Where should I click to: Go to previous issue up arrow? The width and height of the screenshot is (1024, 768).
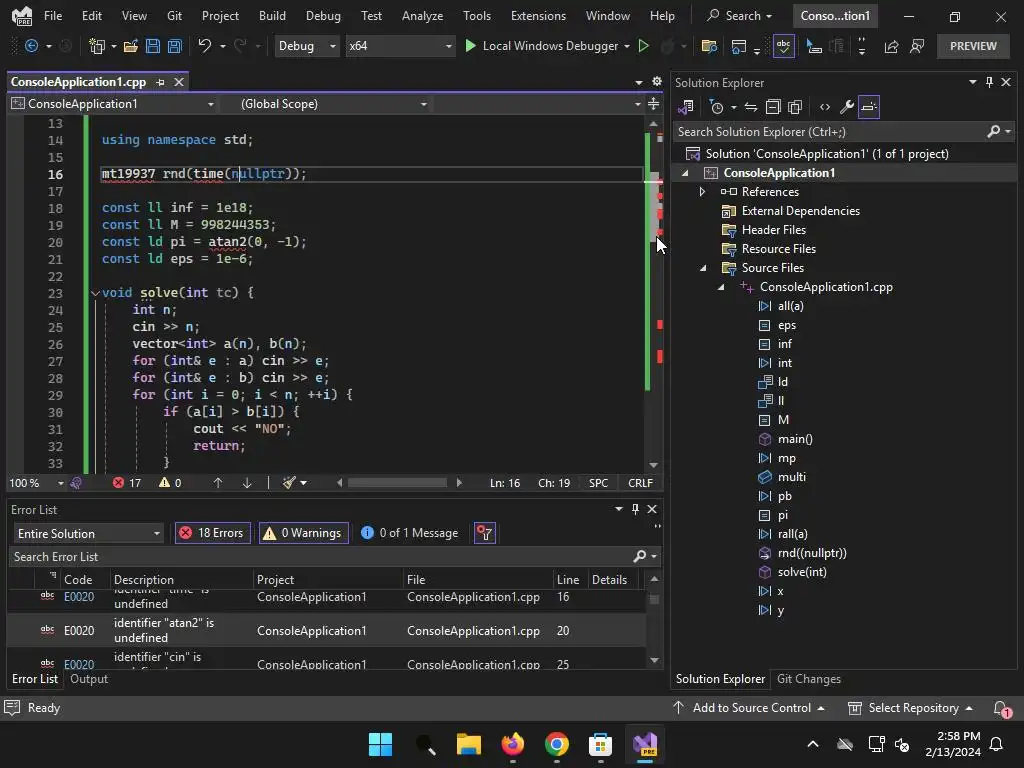point(218,483)
